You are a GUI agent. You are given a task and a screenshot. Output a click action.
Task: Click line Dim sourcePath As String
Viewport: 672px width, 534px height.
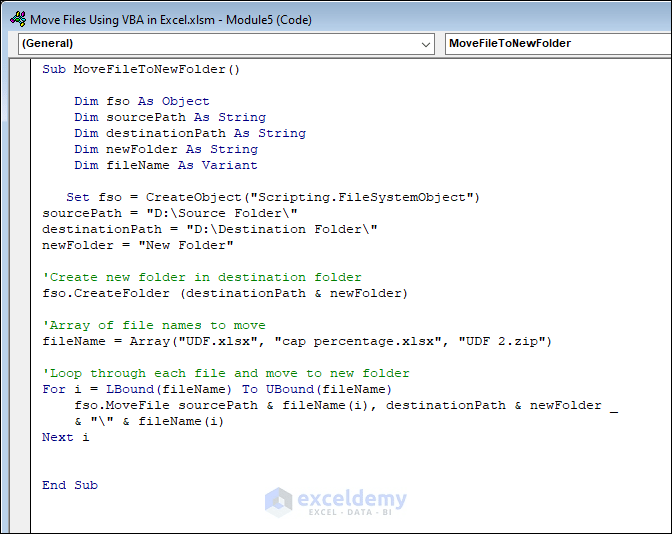coord(170,117)
